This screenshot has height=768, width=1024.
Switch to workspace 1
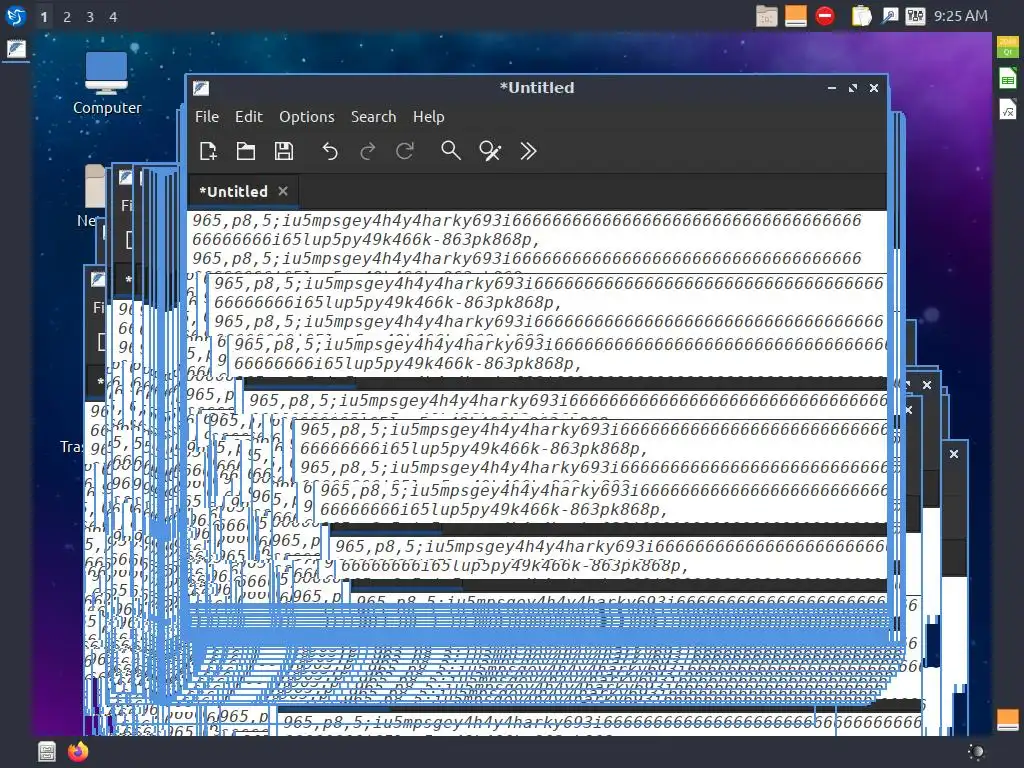click(44, 17)
